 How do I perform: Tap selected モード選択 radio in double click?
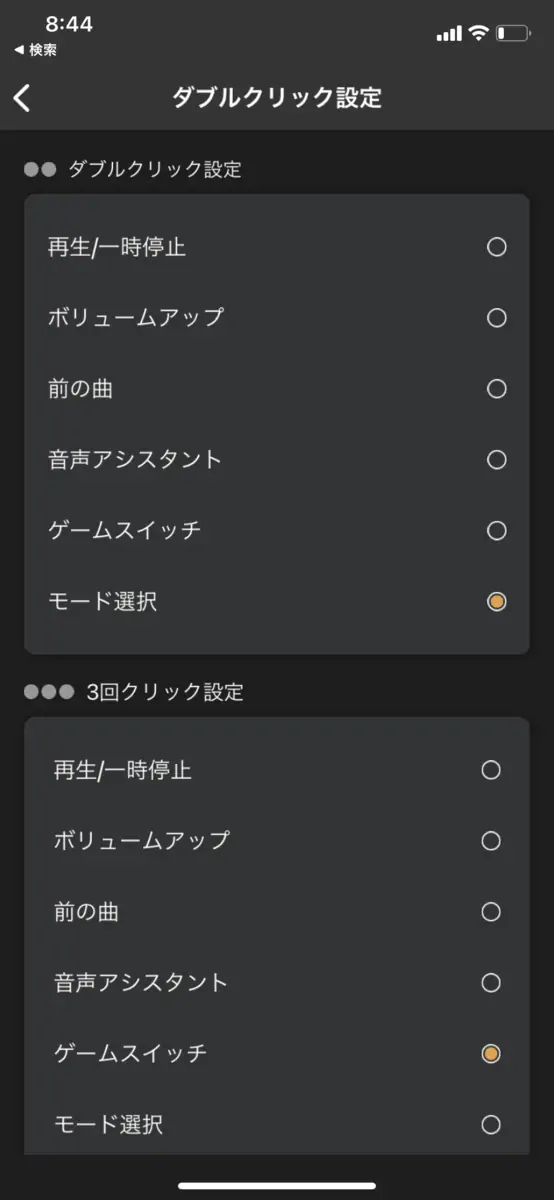pyautogui.click(x=497, y=602)
